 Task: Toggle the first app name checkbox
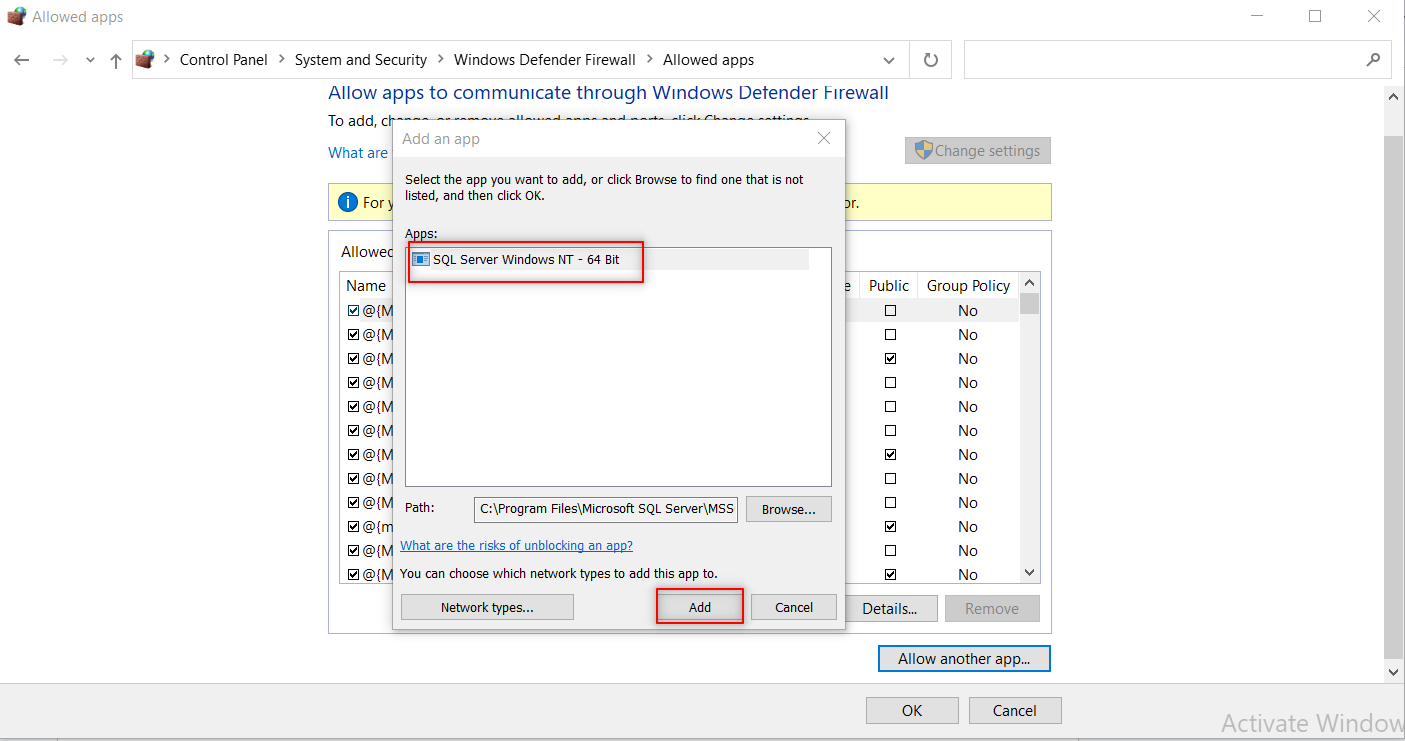(x=353, y=311)
